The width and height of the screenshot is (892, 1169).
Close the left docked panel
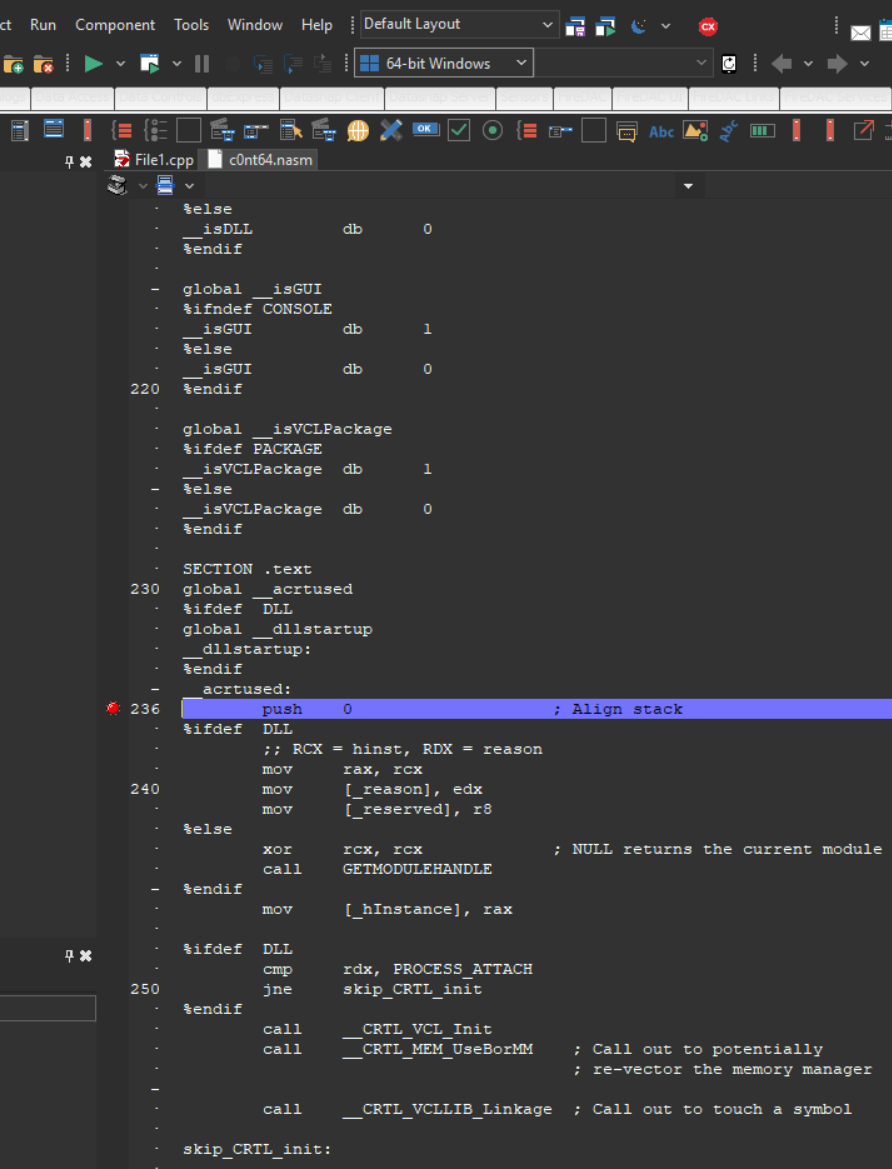(x=86, y=161)
